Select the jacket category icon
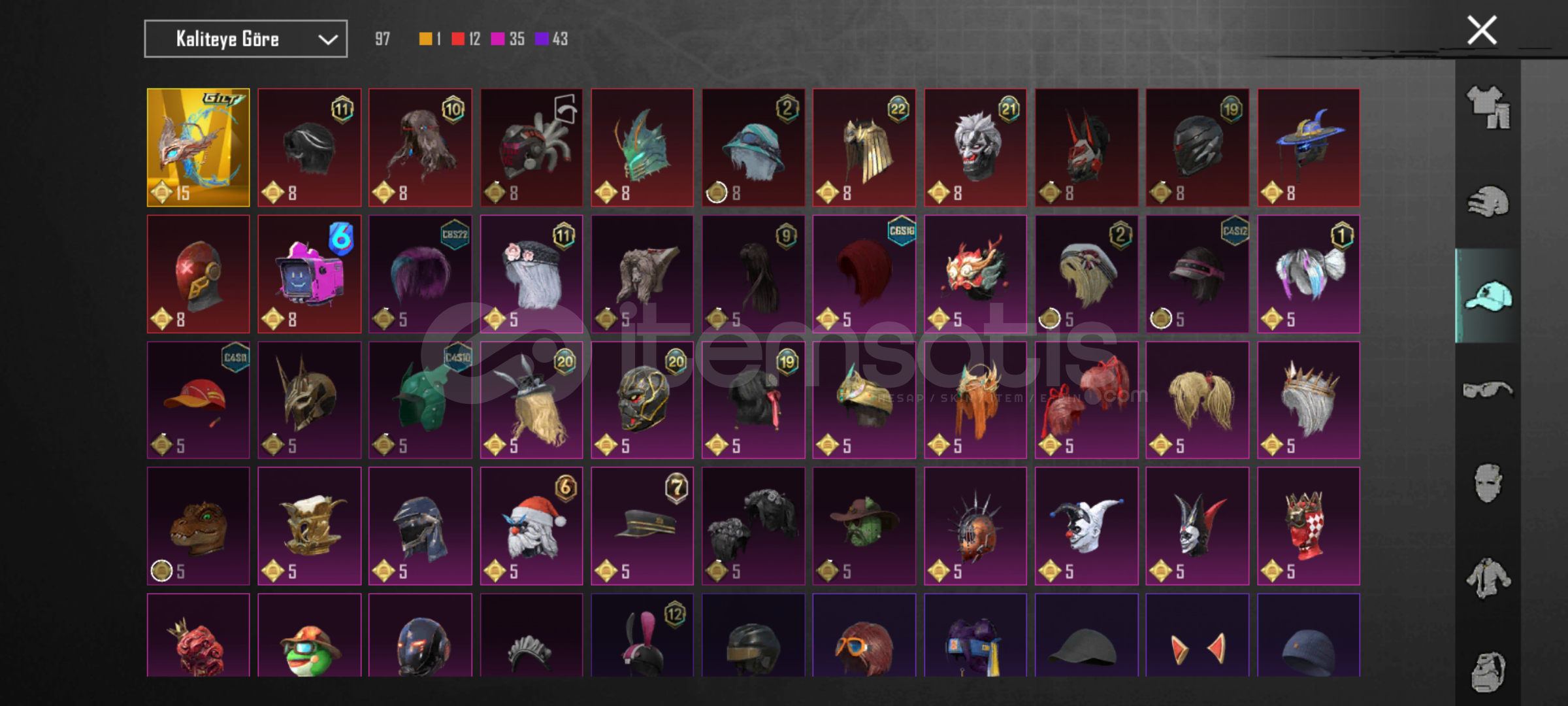The height and width of the screenshot is (706, 1568). pyautogui.click(x=1488, y=578)
